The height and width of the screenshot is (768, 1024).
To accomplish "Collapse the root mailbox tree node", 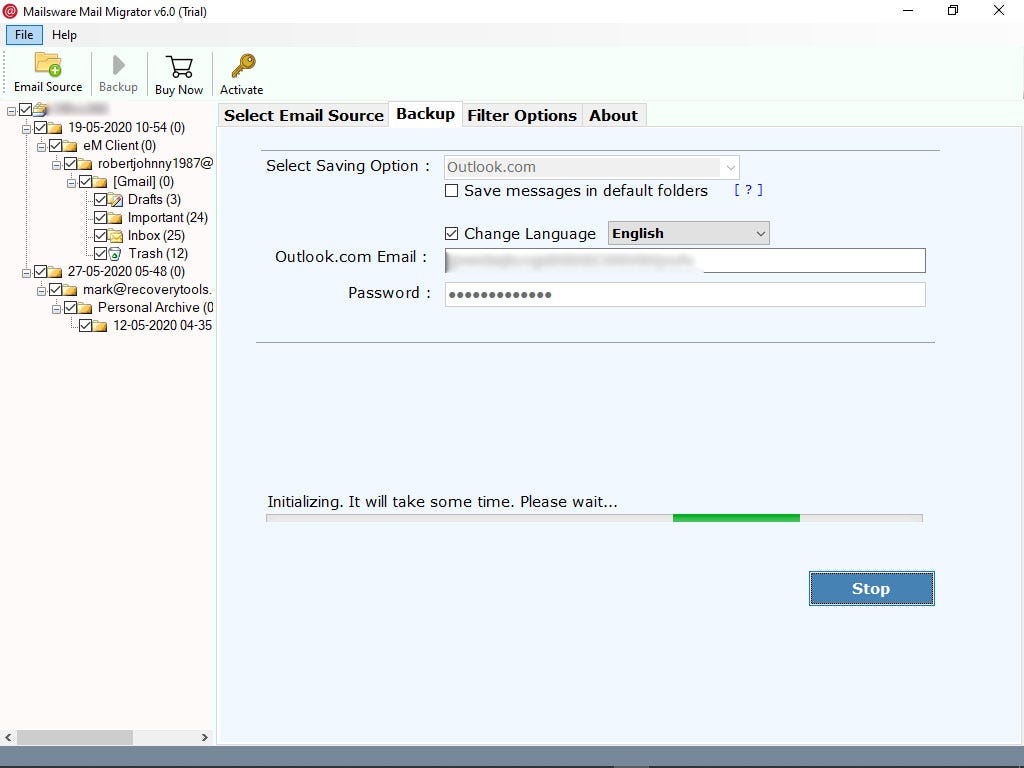I will (11, 111).
